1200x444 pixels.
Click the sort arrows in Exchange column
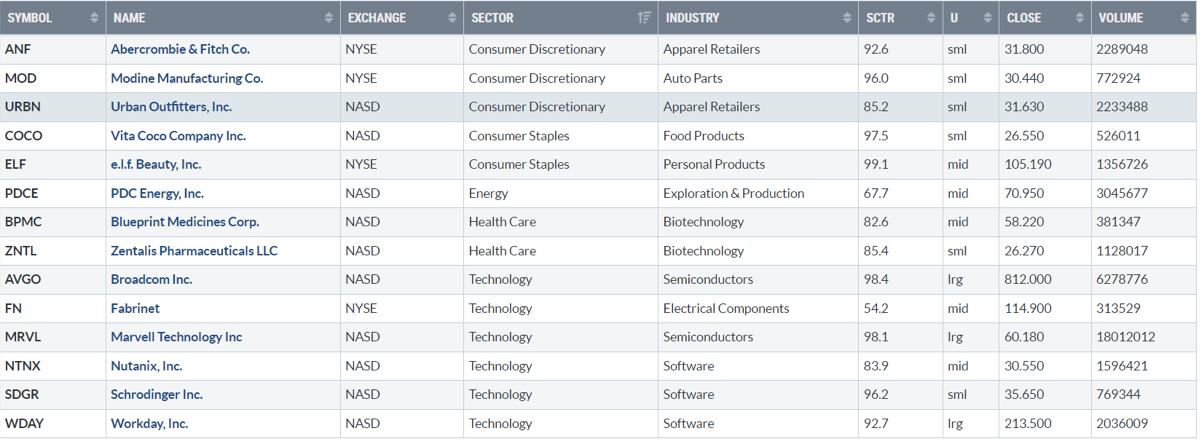pos(451,18)
